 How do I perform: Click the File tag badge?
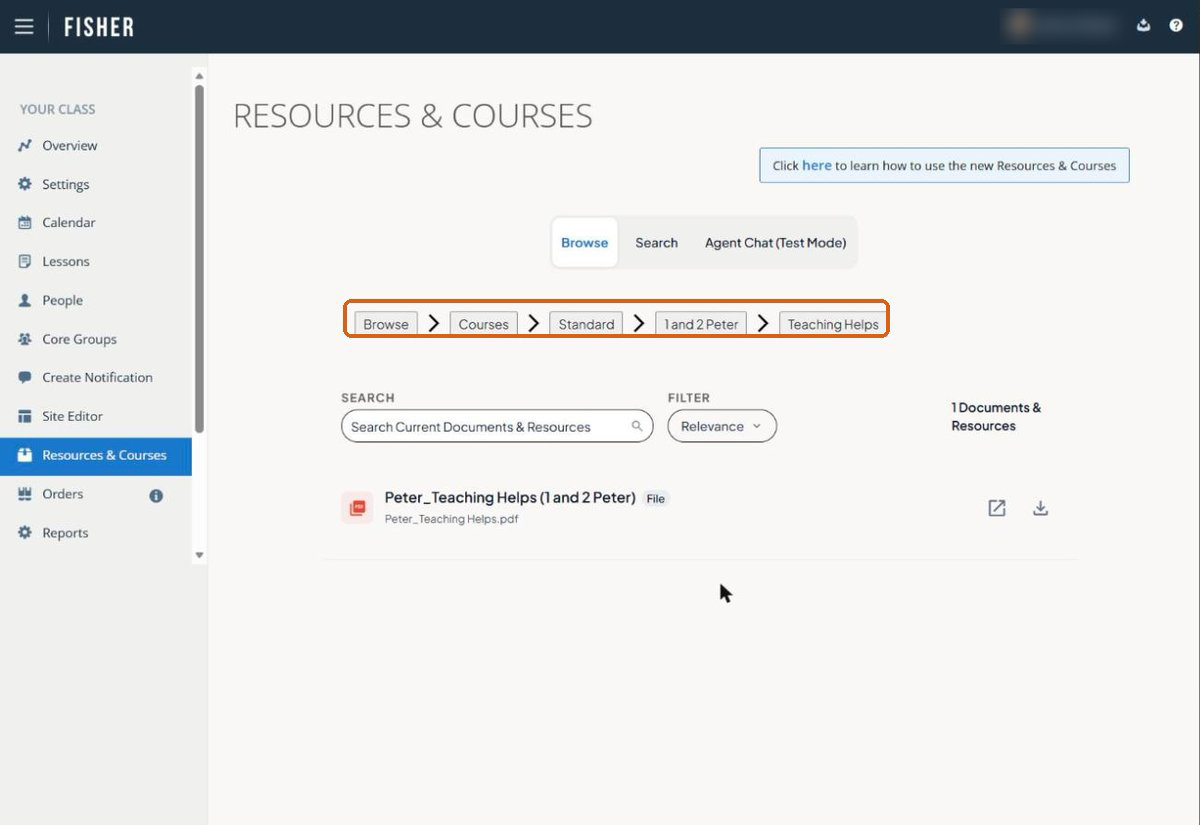click(655, 498)
